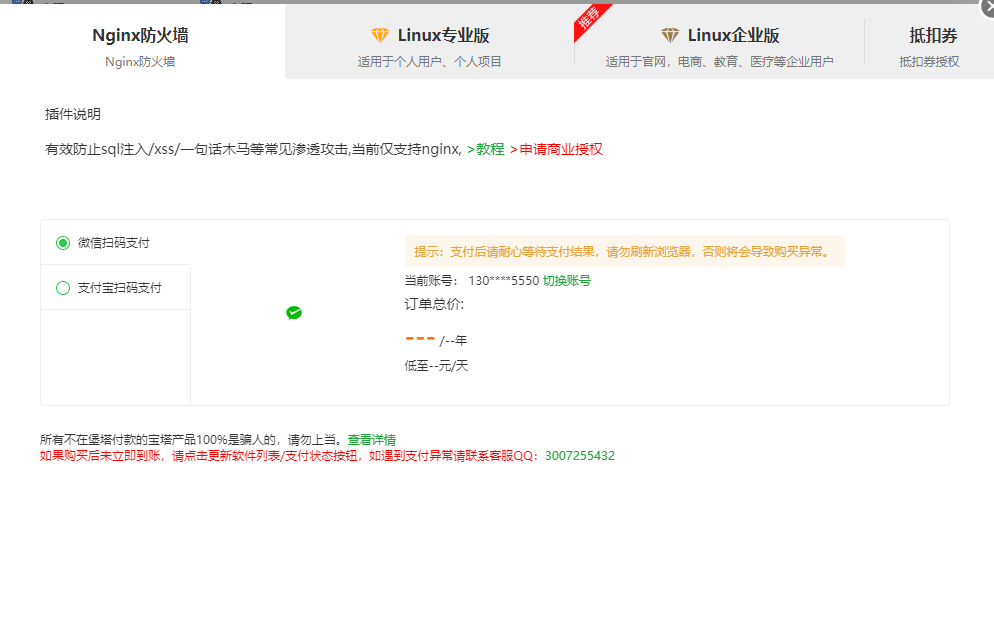
Task: Open 查看详情 link
Action: pyautogui.click(x=372, y=439)
